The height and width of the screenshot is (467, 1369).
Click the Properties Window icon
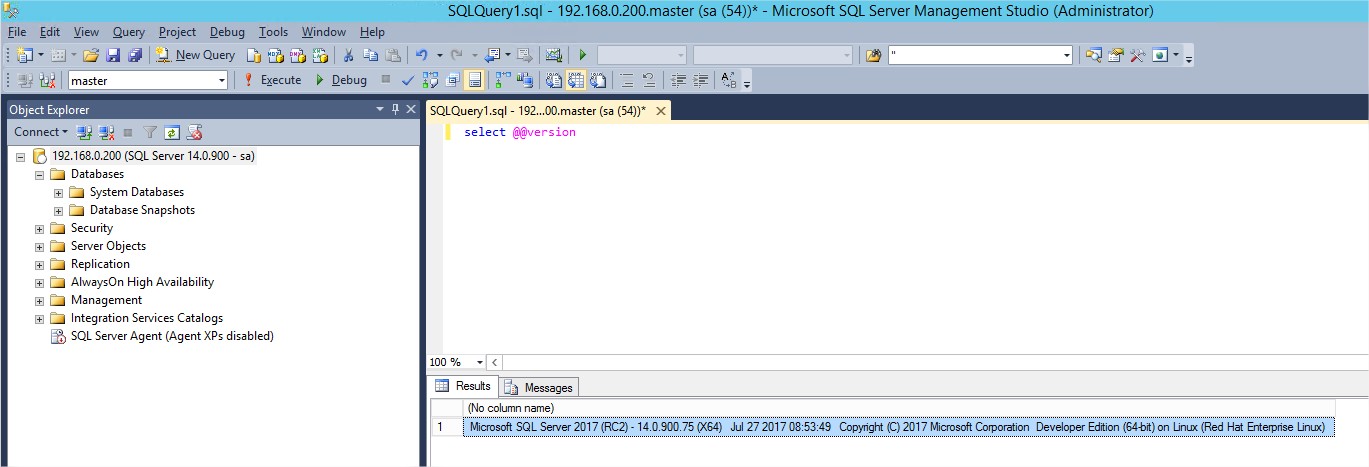pos(1116,55)
